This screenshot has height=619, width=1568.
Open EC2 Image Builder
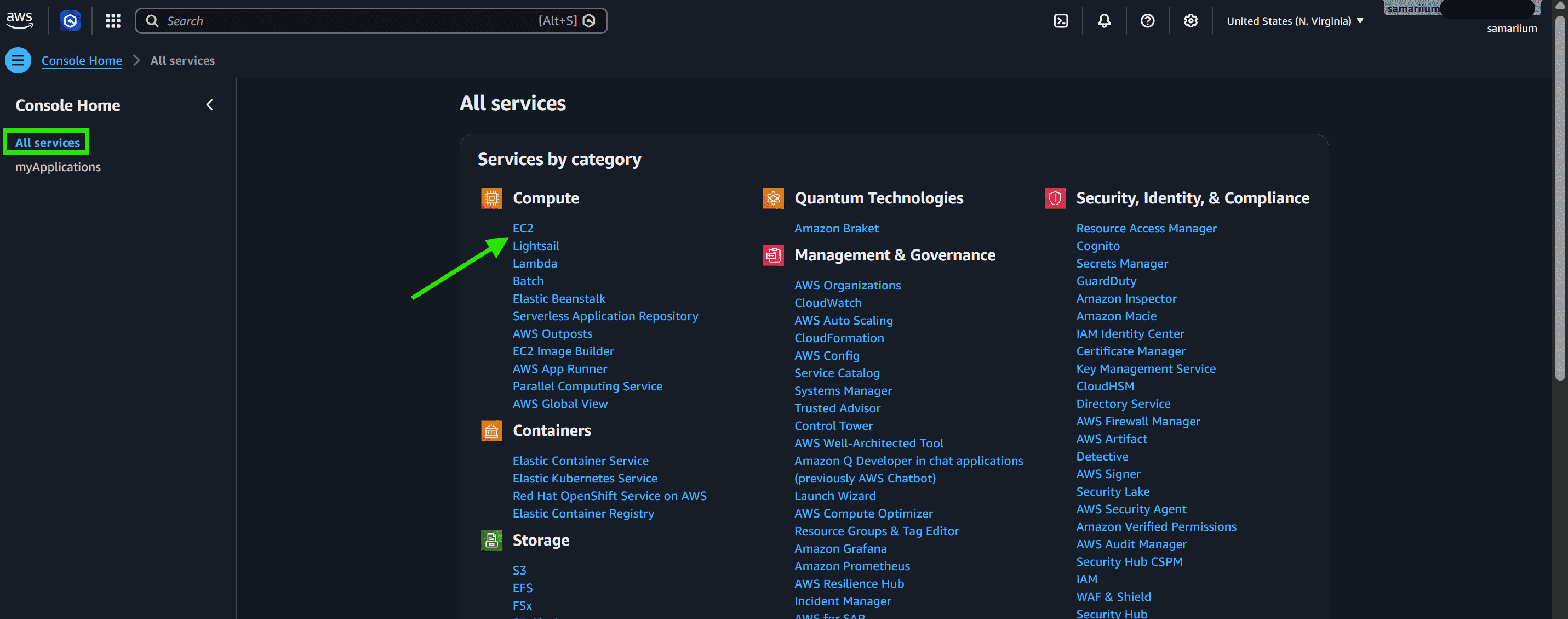coord(563,351)
